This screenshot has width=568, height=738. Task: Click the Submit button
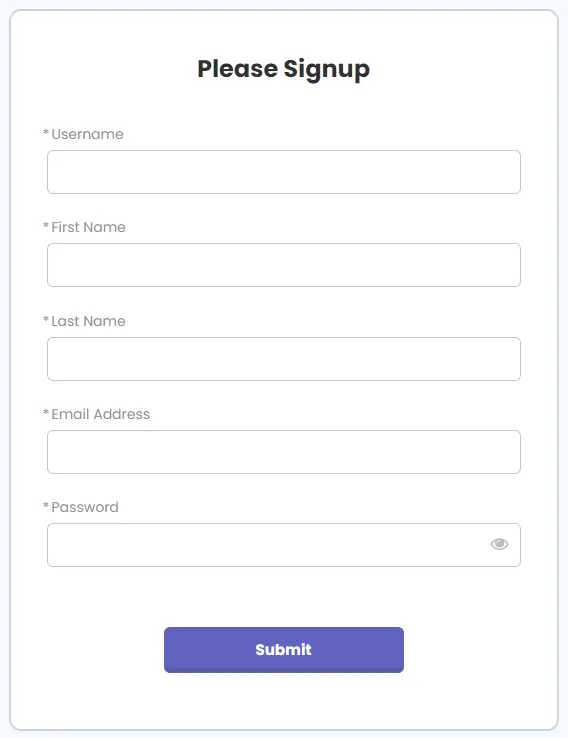pyautogui.click(x=284, y=650)
